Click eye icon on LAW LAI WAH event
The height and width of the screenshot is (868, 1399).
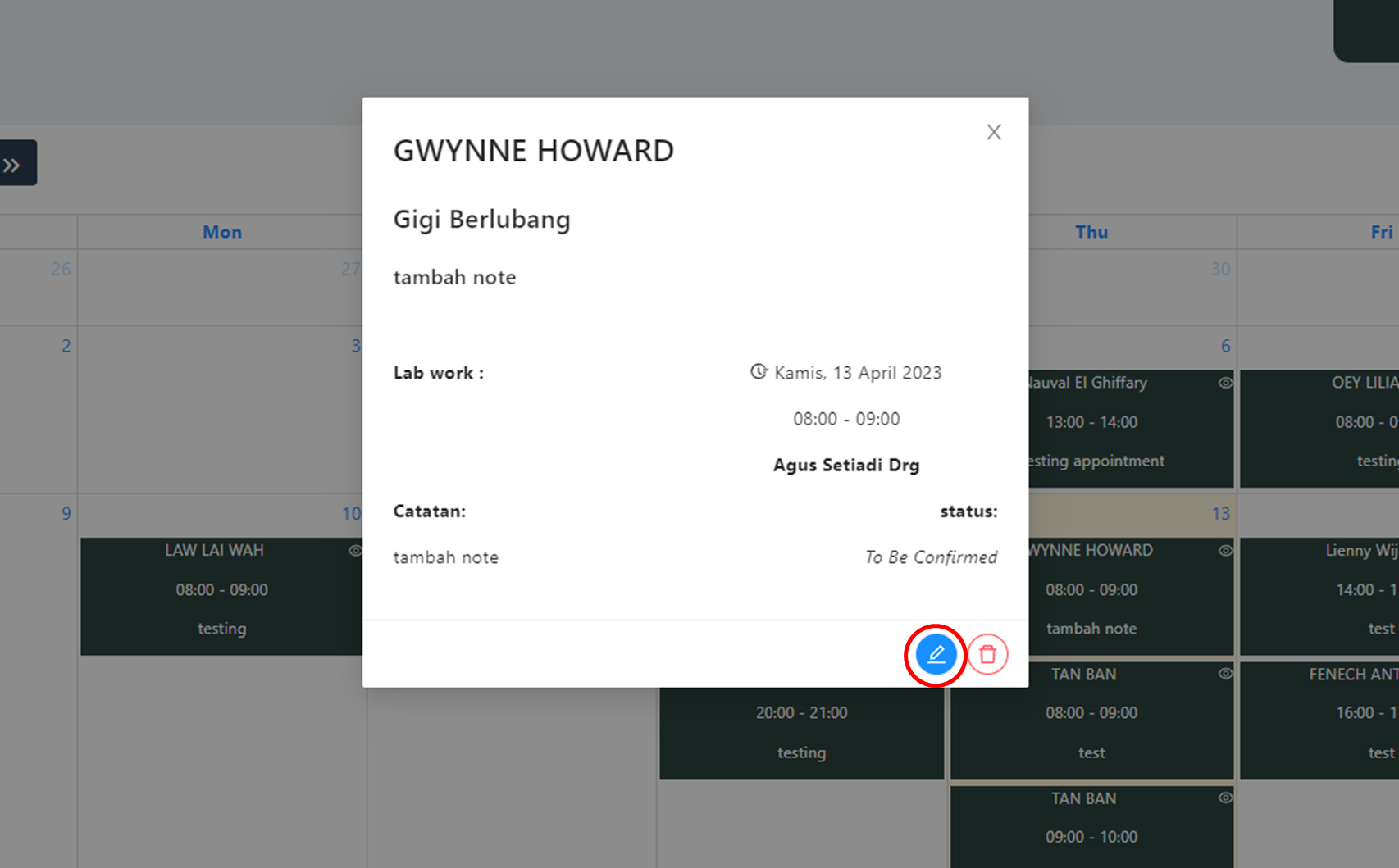(355, 551)
